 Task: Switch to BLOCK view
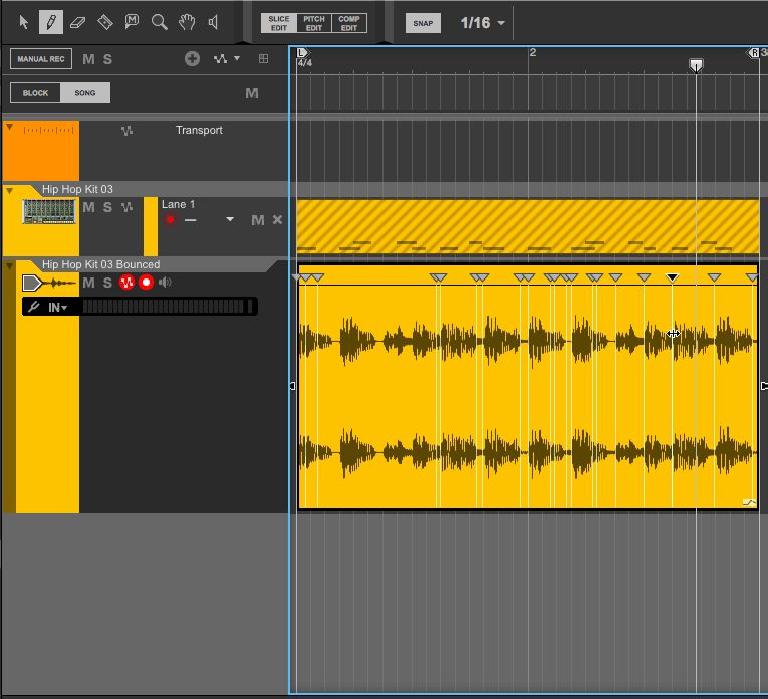click(35, 93)
